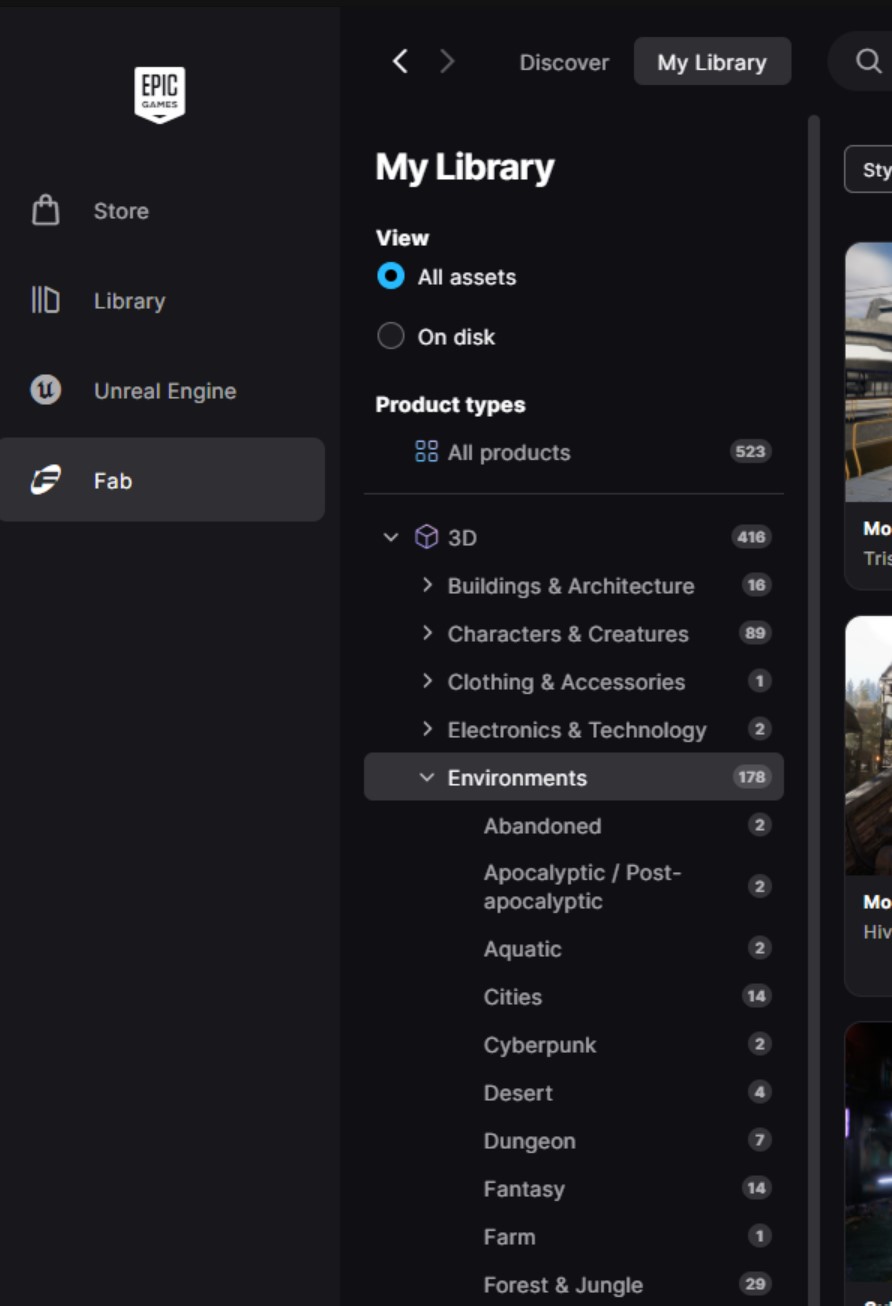
Task: Click the 178 Environments count badge
Action: (x=751, y=777)
